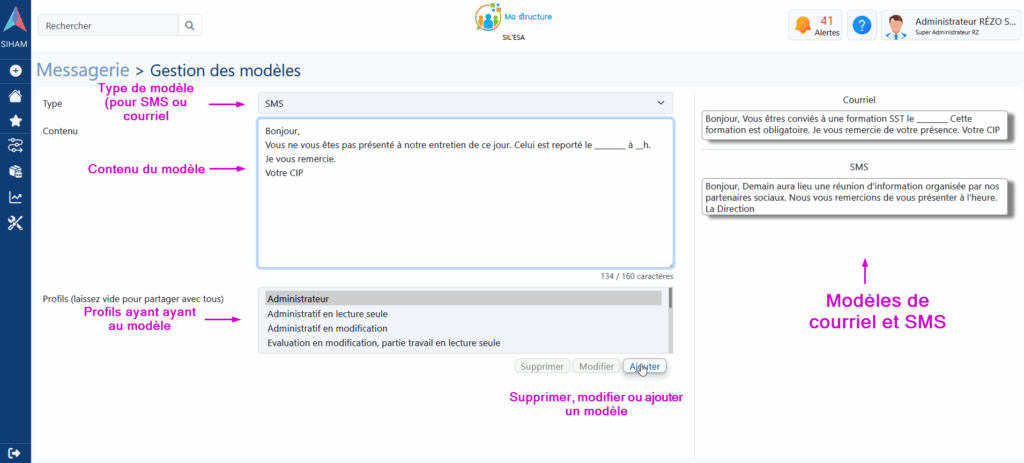Viewport: 1024px width, 463px height.
Task: Click the plus icon in the sidebar
Action: tap(15, 71)
